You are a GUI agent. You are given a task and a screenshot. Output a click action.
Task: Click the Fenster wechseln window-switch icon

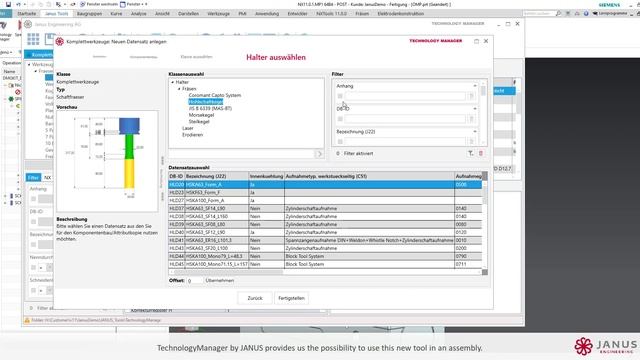pyautogui.click(x=82, y=4)
